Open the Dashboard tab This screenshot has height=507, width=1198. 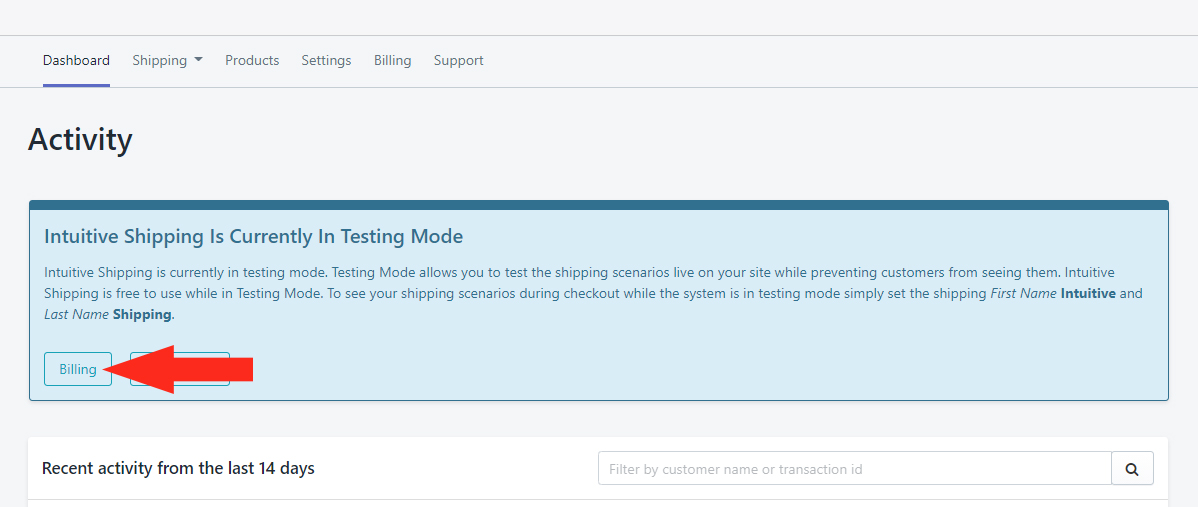coord(76,60)
